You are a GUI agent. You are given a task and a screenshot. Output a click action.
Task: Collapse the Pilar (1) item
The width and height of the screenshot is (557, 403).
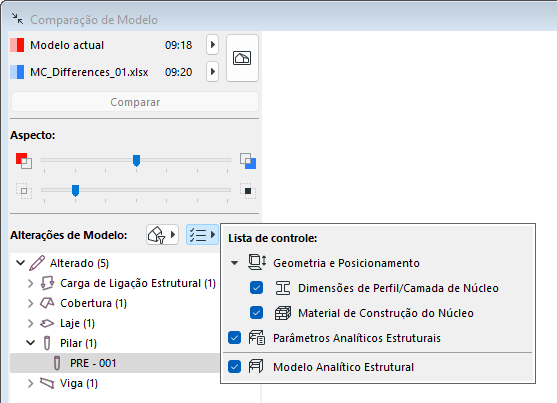[x=31, y=343]
